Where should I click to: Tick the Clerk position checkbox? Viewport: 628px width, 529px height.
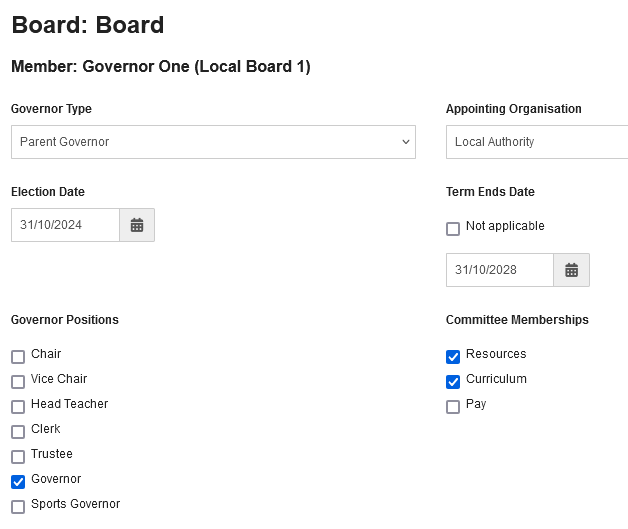18,432
